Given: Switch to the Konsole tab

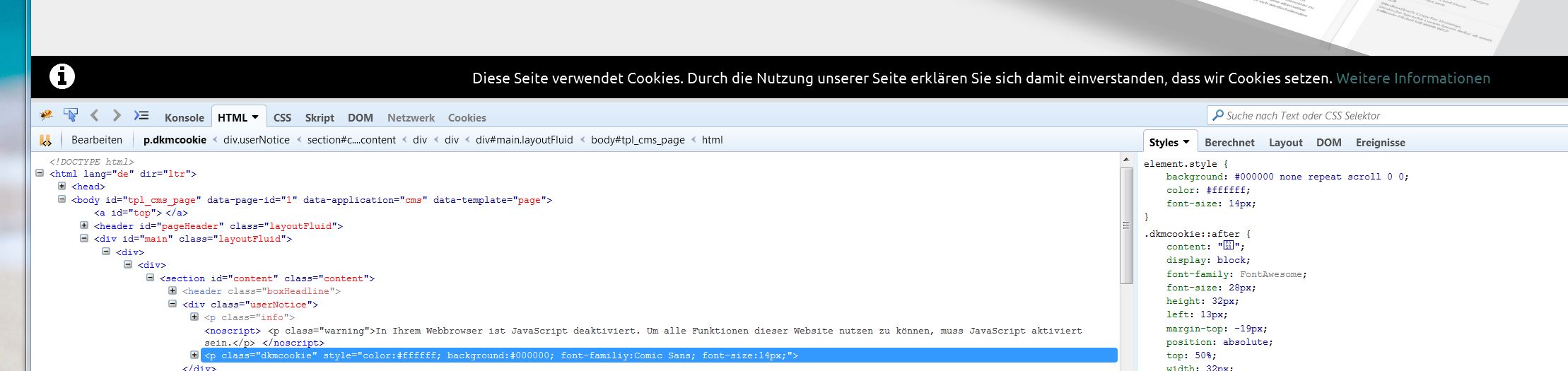Looking at the screenshot, I should 184,118.
